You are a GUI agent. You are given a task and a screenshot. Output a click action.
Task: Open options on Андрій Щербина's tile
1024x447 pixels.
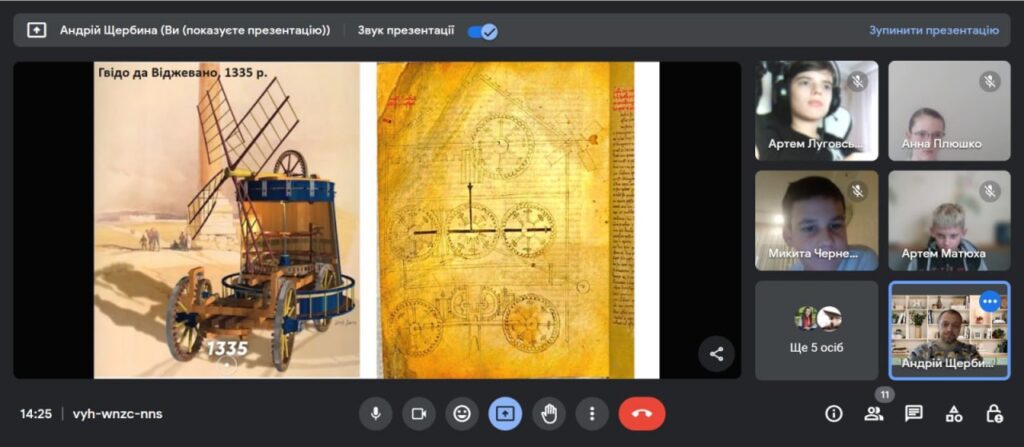pos(990,301)
